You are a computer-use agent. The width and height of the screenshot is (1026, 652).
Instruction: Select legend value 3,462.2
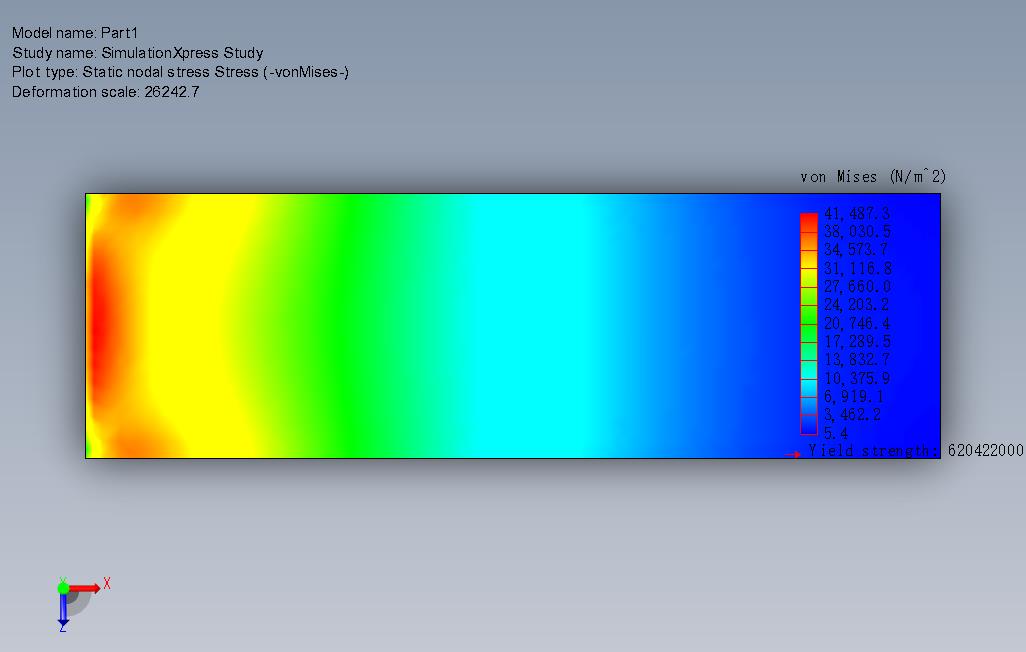[x=852, y=415]
